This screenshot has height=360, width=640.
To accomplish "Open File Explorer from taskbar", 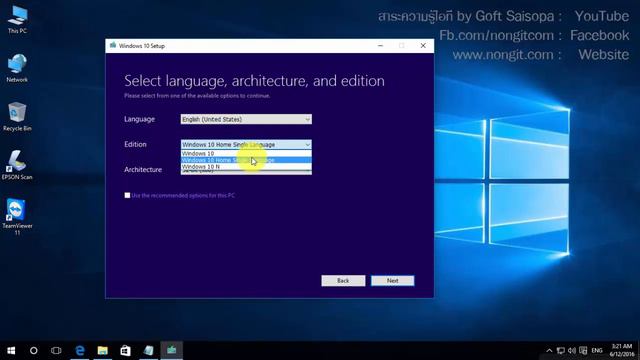I will coord(103,350).
